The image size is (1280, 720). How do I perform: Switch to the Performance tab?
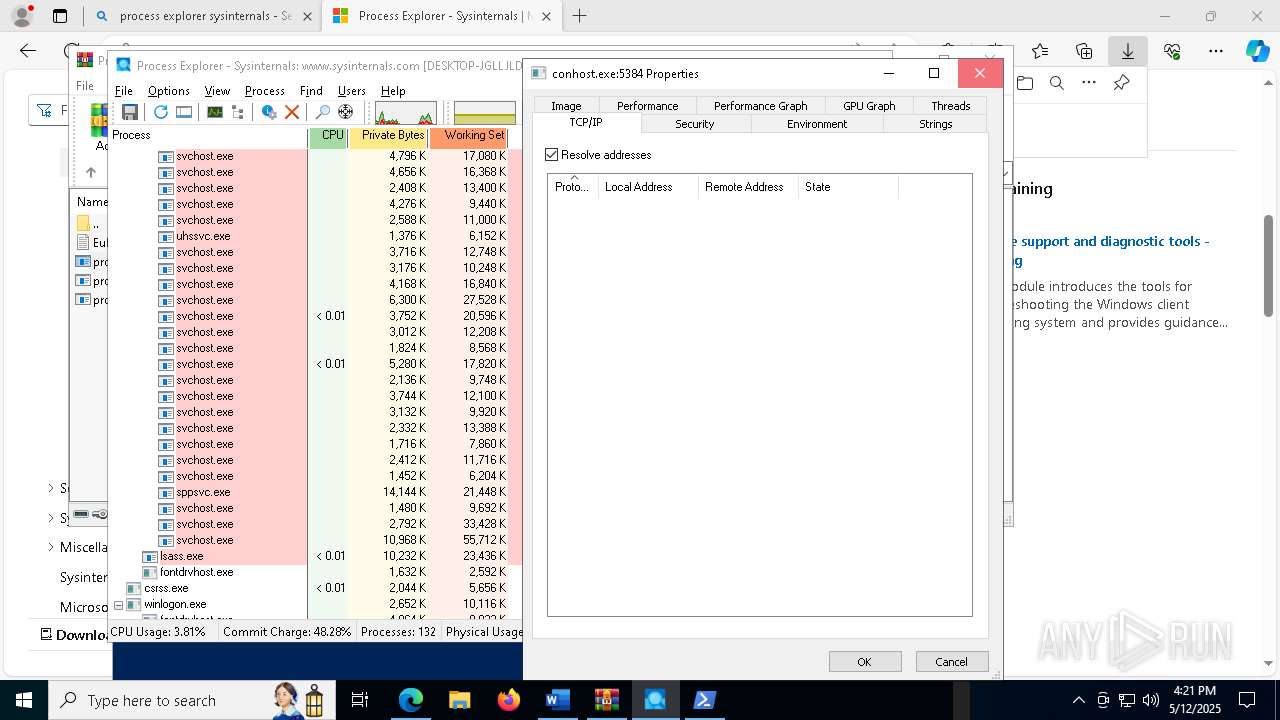point(647,105)
